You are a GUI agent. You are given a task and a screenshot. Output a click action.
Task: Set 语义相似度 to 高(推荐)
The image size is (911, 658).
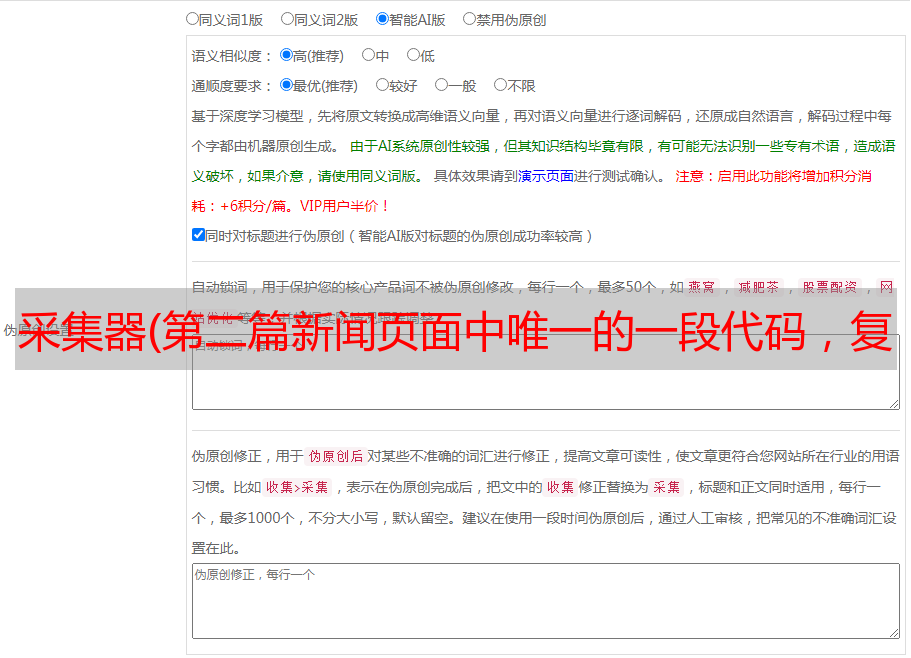tap(286, 55)
